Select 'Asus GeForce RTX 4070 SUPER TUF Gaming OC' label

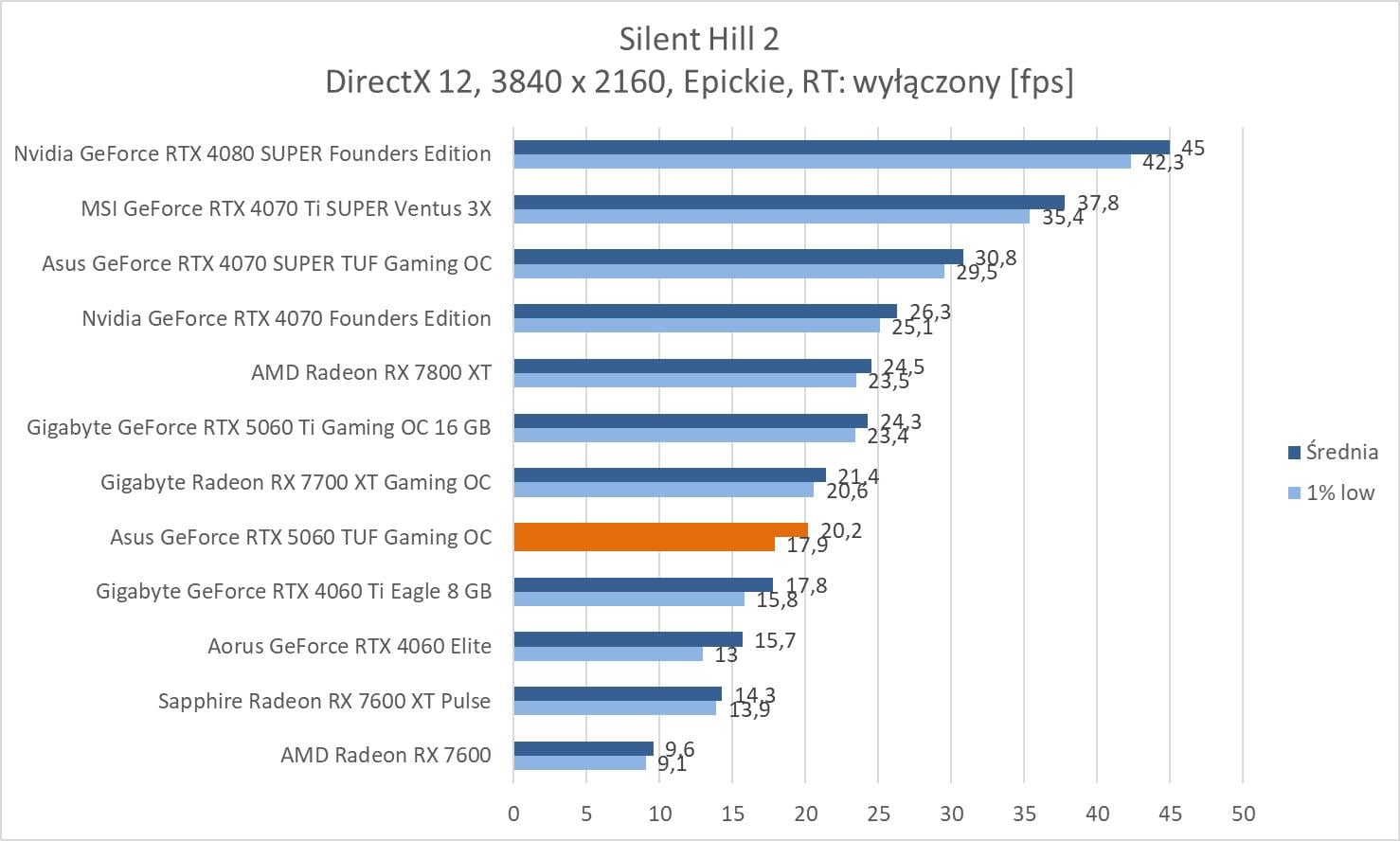pos(267,263)
